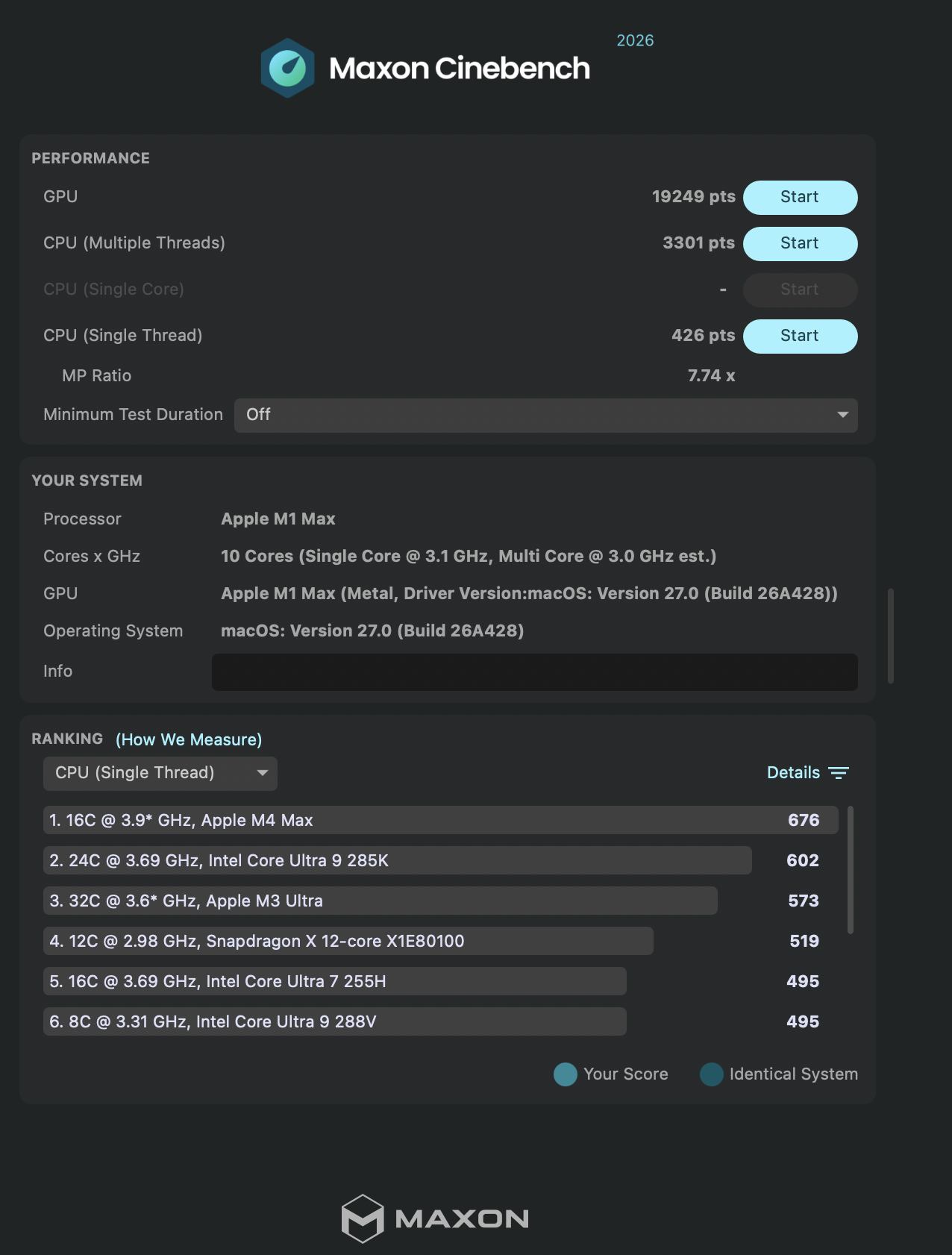The height and width of the screenshot is (1255, 952).
Task: Click the Details filter lines icon
Action: (x=839, y=773)
